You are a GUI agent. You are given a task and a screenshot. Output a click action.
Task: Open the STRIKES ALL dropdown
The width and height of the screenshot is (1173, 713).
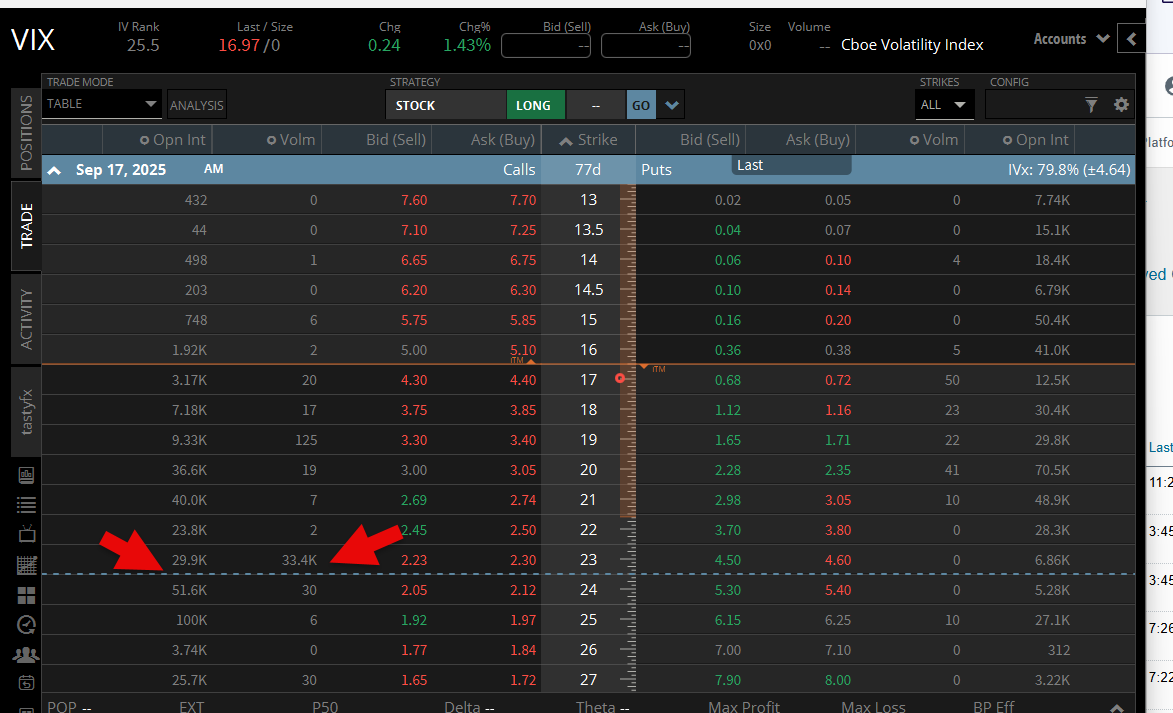click(x=944, y=105)
